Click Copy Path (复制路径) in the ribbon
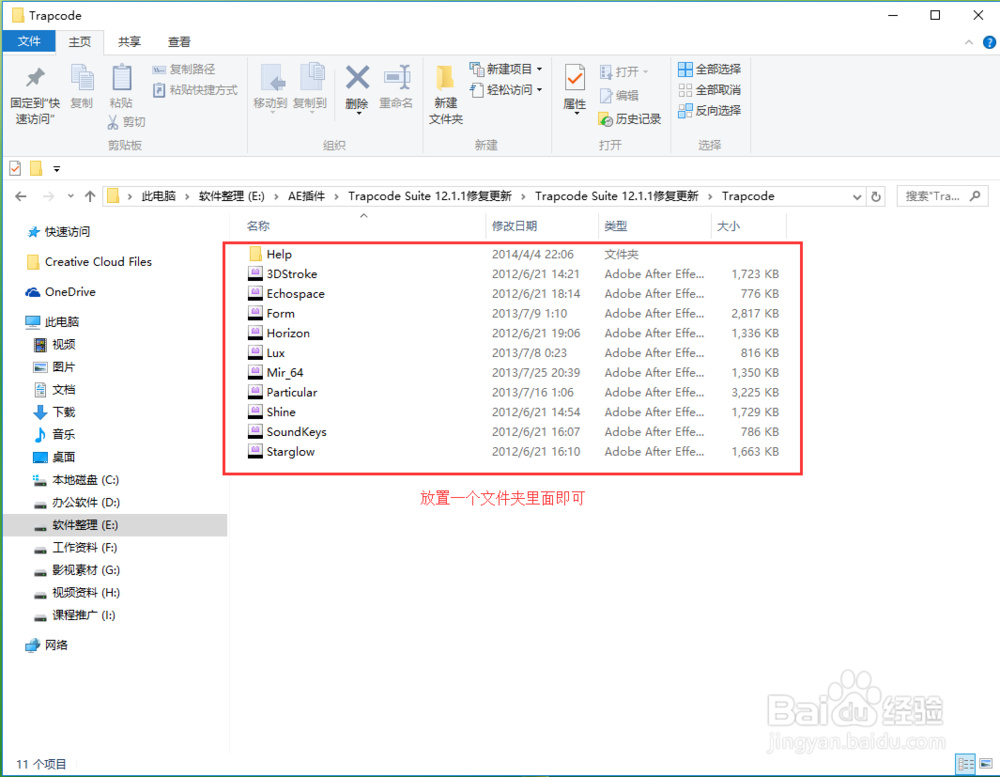The height and width of the screenshot is (777, 1000). click(184, 70)
